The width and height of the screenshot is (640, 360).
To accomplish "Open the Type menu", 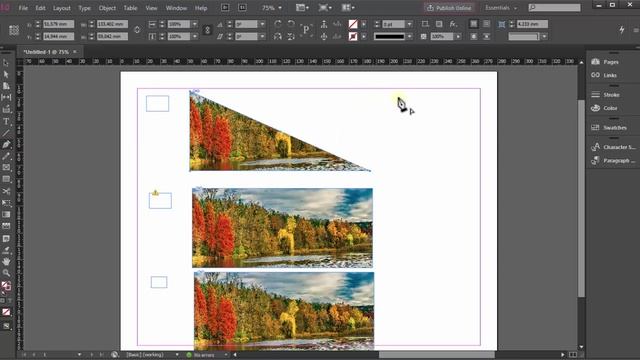I will (84, 8).
